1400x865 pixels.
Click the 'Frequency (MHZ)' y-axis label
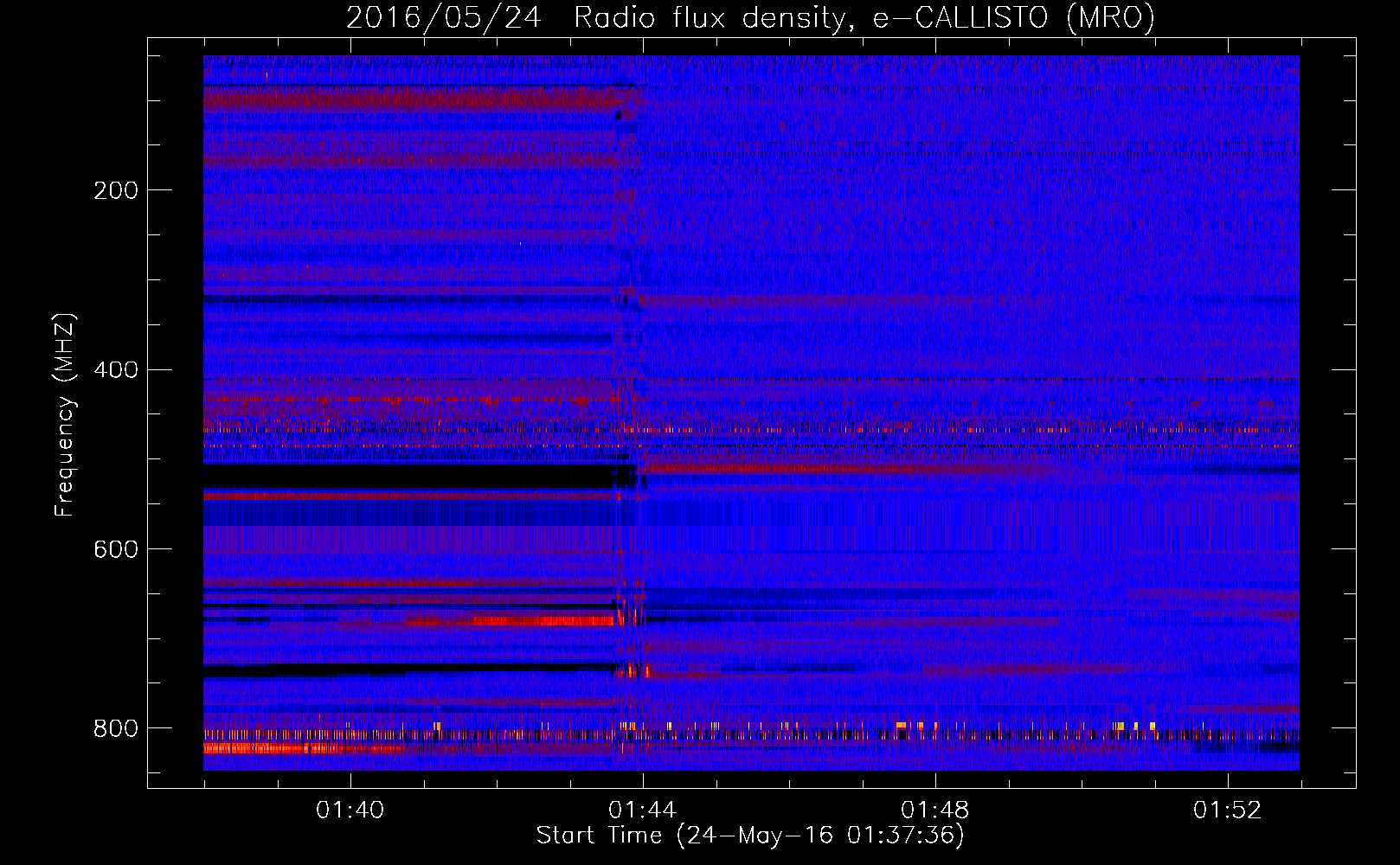tap(64, 415)
